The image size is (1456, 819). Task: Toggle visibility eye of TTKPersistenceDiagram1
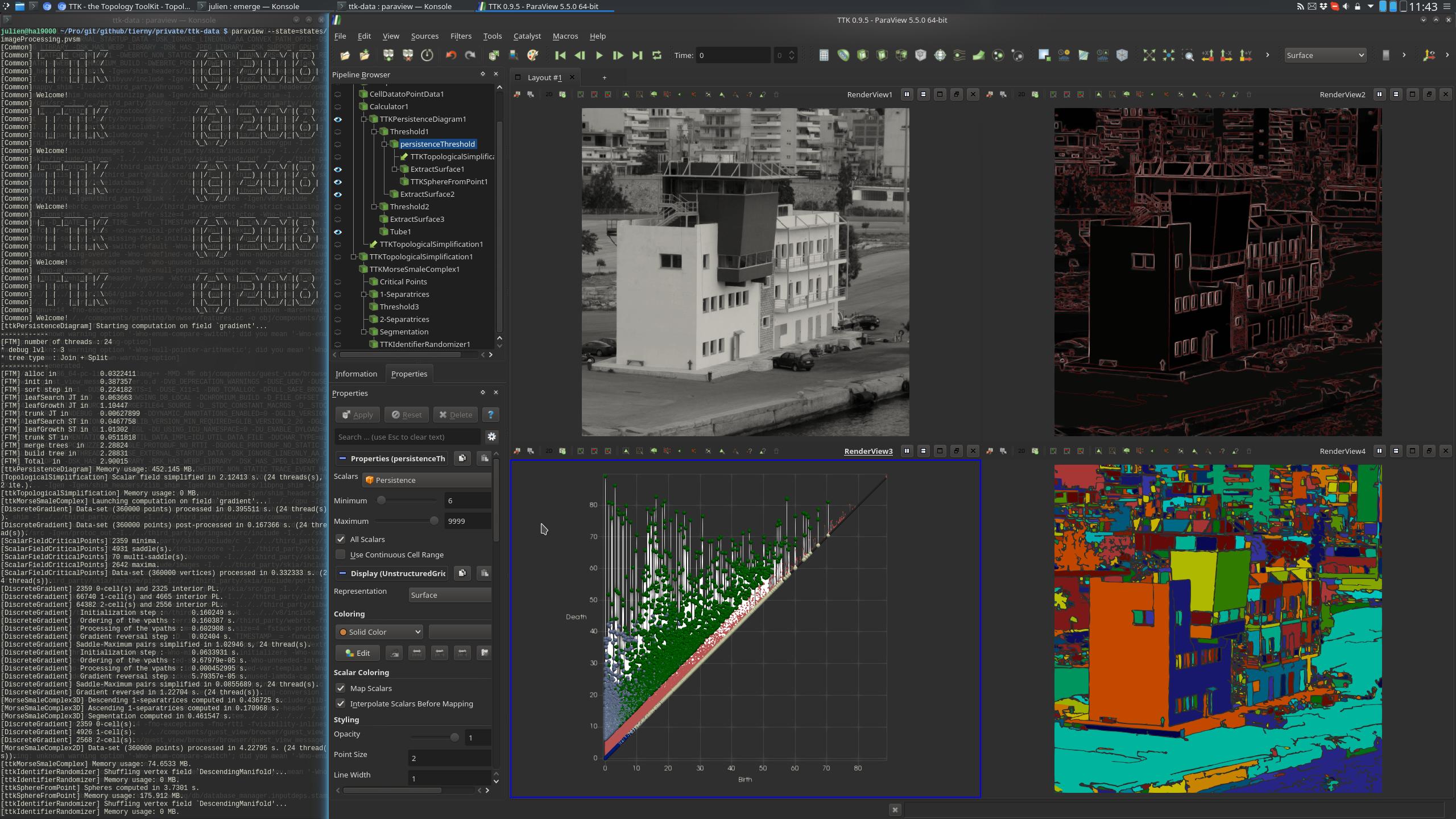point(338,119)
